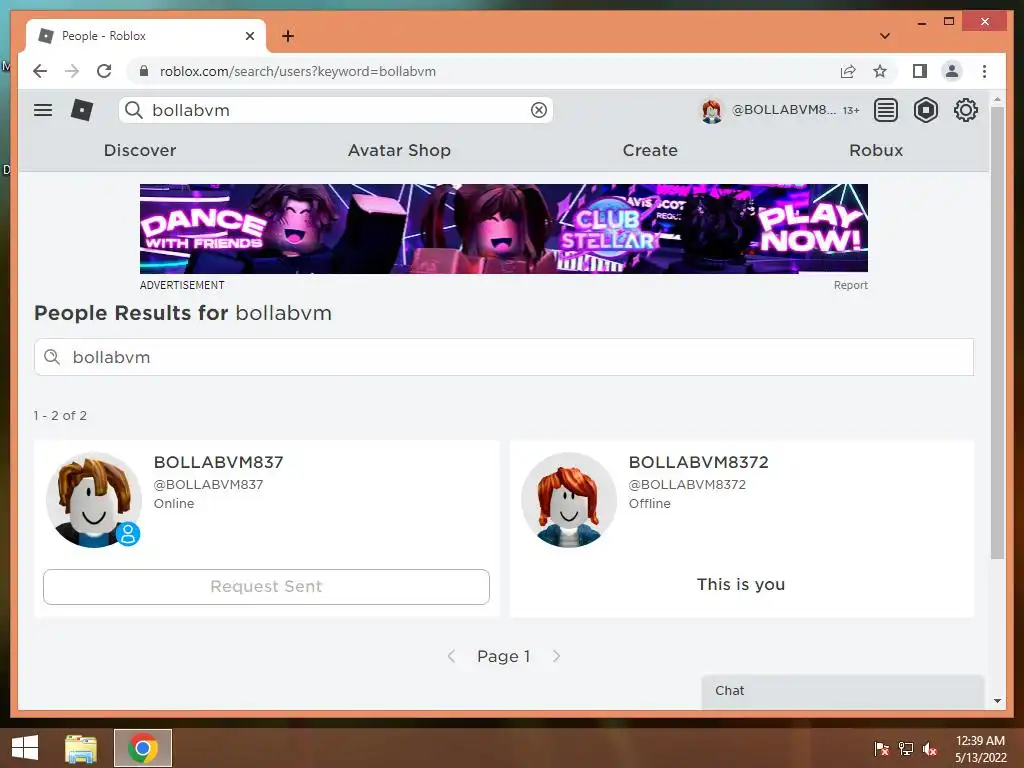Image resolution: width=1024 pixels, height=768 pixels.
Task: Open the Windows Start menu
Action: tap(25, 748)
